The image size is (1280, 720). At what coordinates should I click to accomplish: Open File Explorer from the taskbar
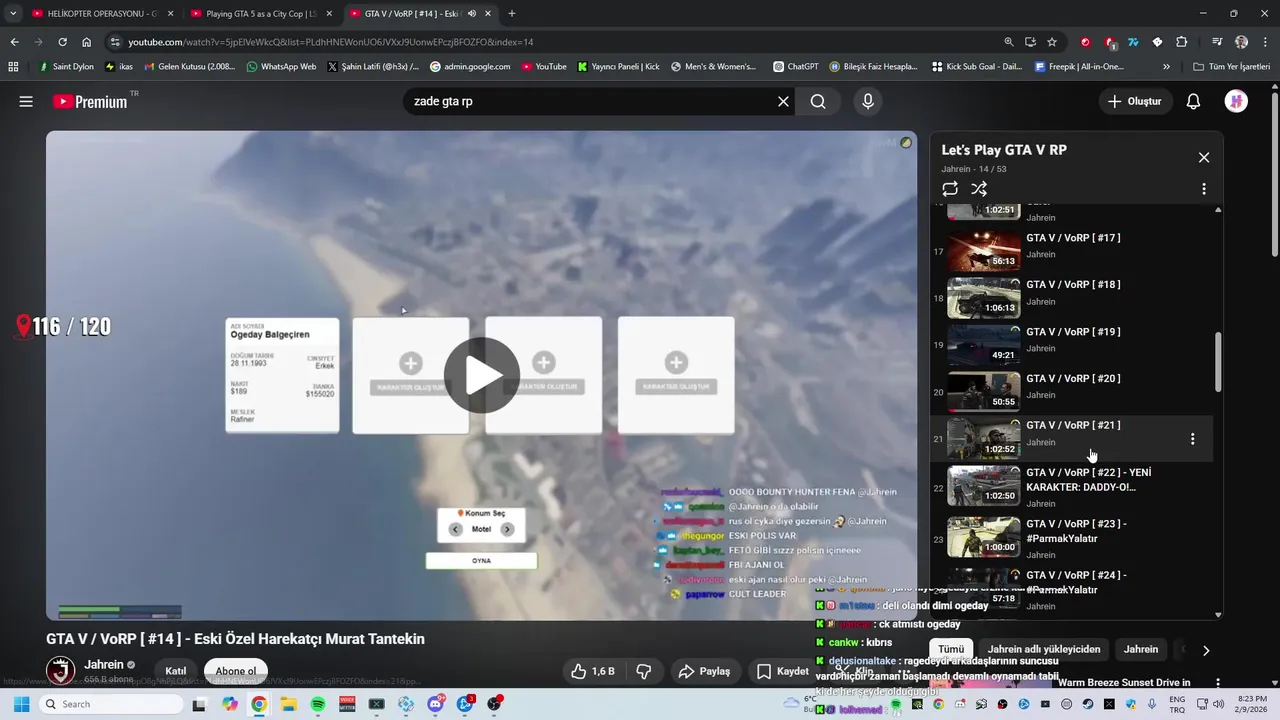pyautogui.click(x=288, y=704)
